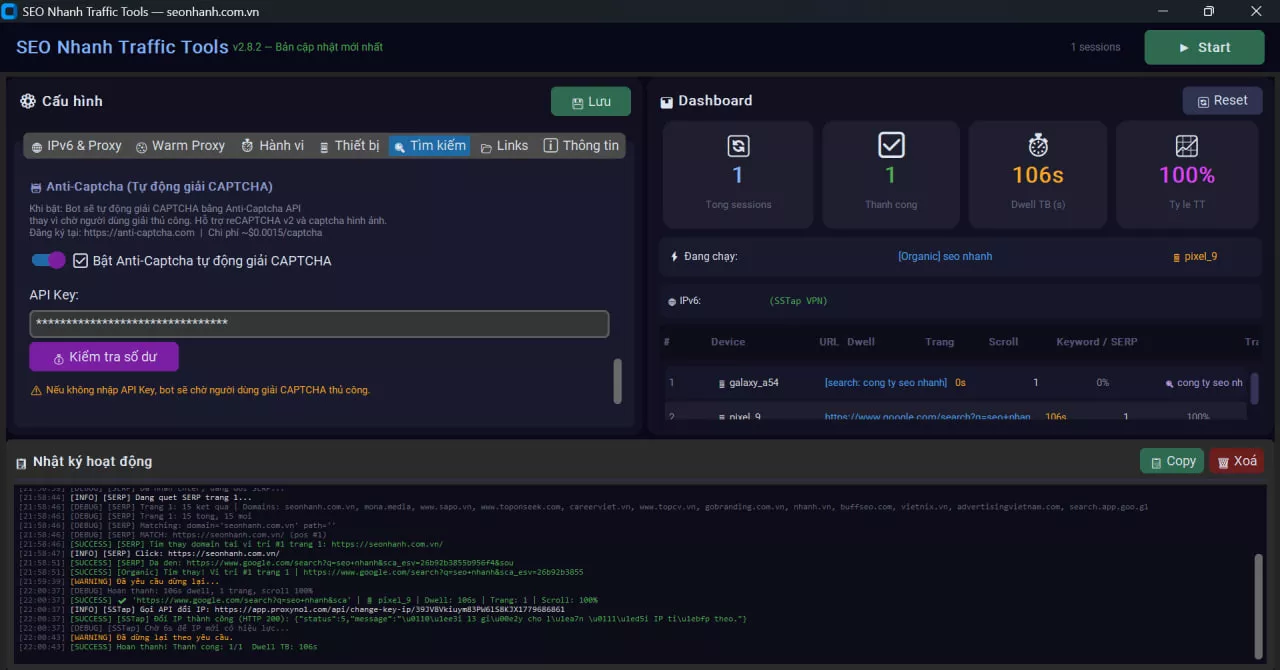Click the Dashboard panel header icon
1280x670 pixels.
(667, 102)
